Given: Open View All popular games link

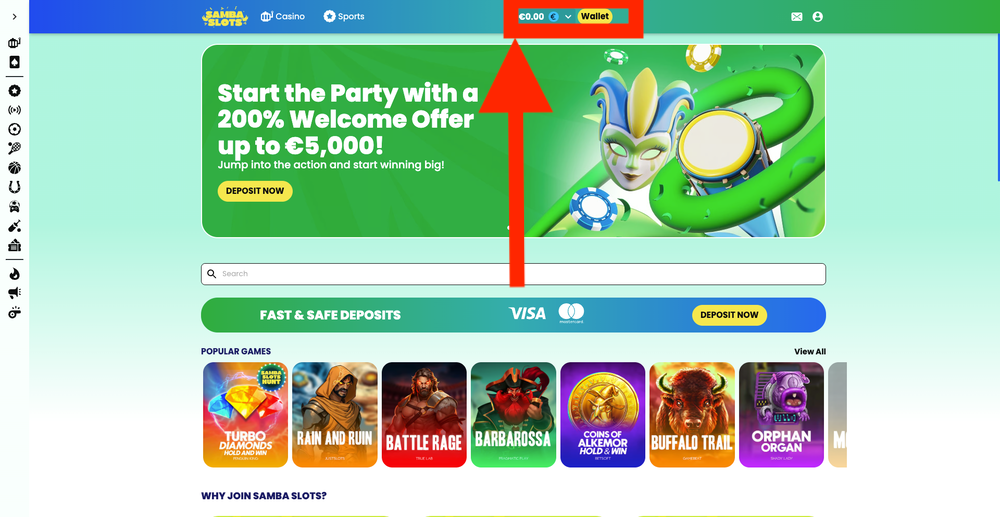Looking at the screenshot, I should click(x=810, y=351).
